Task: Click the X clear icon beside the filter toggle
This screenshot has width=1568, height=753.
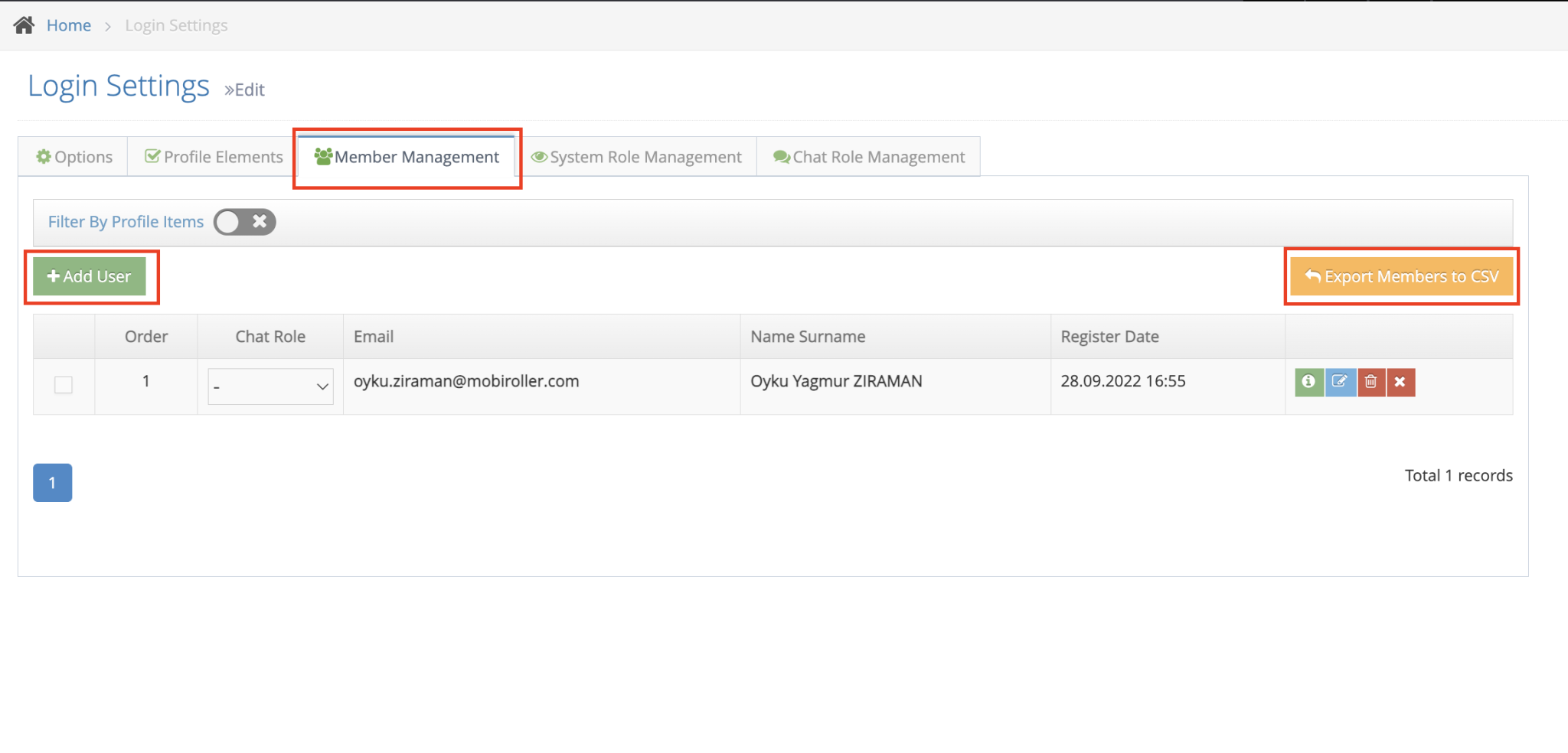Action: tap(260, 221)
